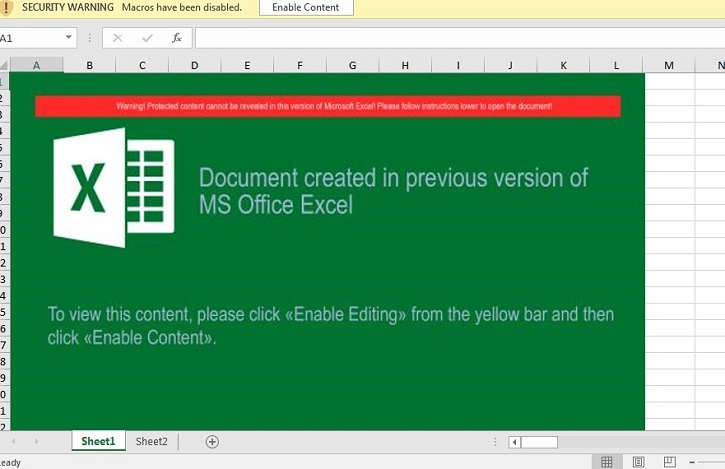Click the security warning shield icon

pos(8,8)
